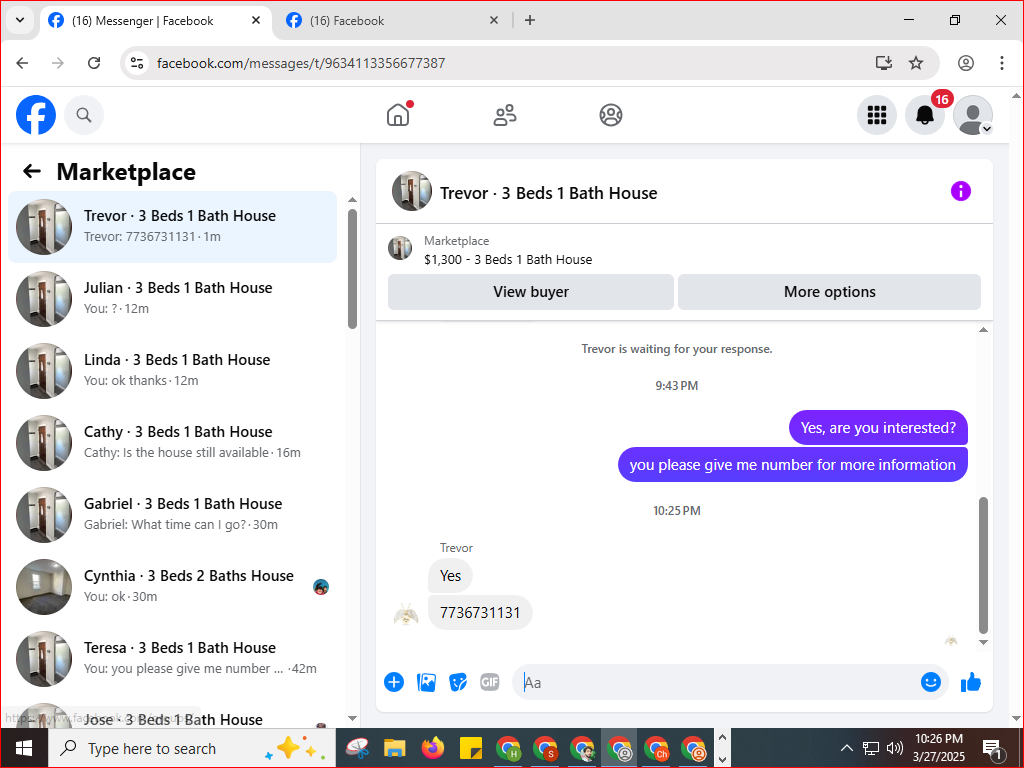
Task: Open Teresa 3 Beds 1 Bath conversation
Action: tap(172, 658)
